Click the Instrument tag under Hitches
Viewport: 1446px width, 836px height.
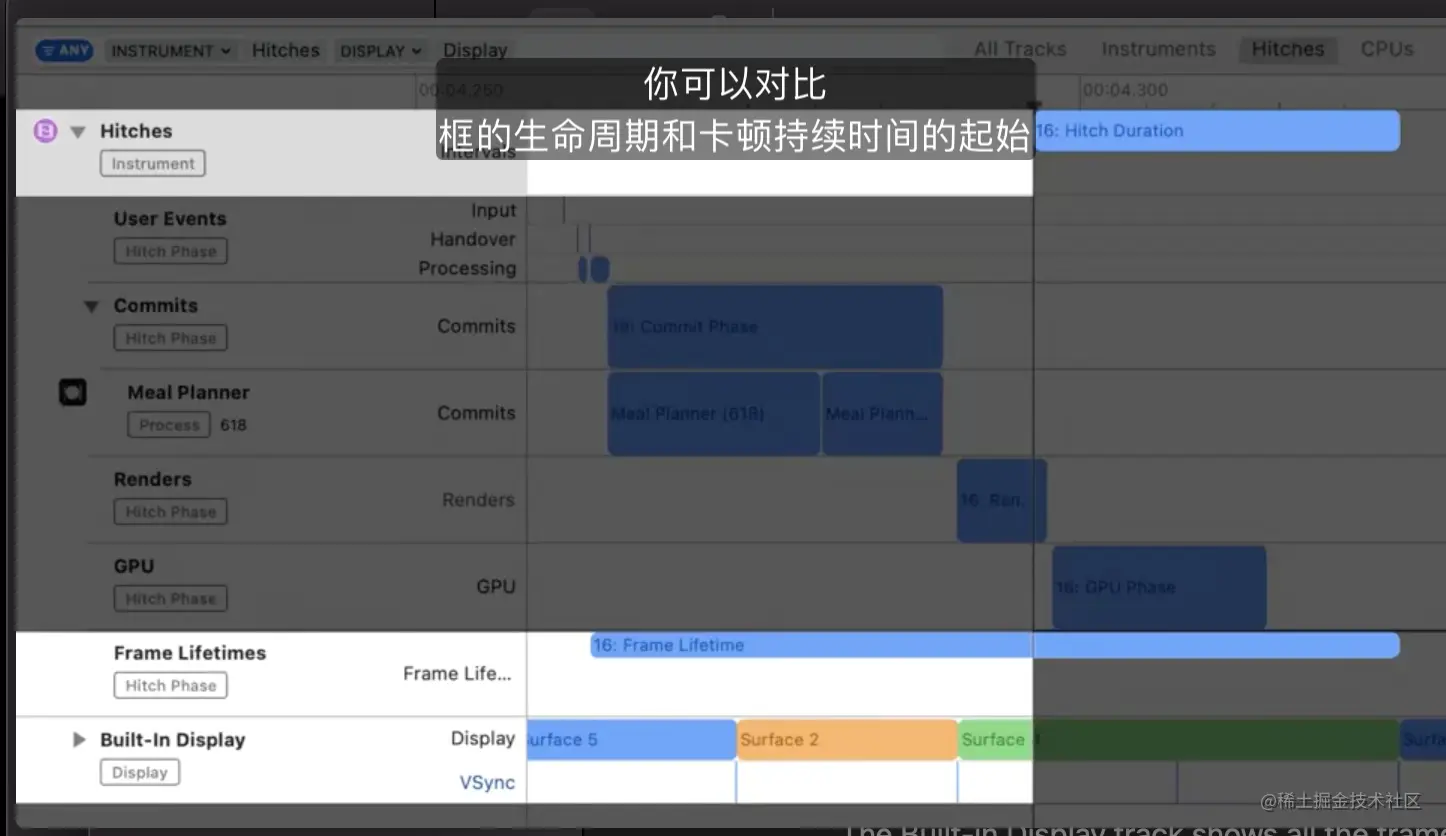tap(153, 164)
